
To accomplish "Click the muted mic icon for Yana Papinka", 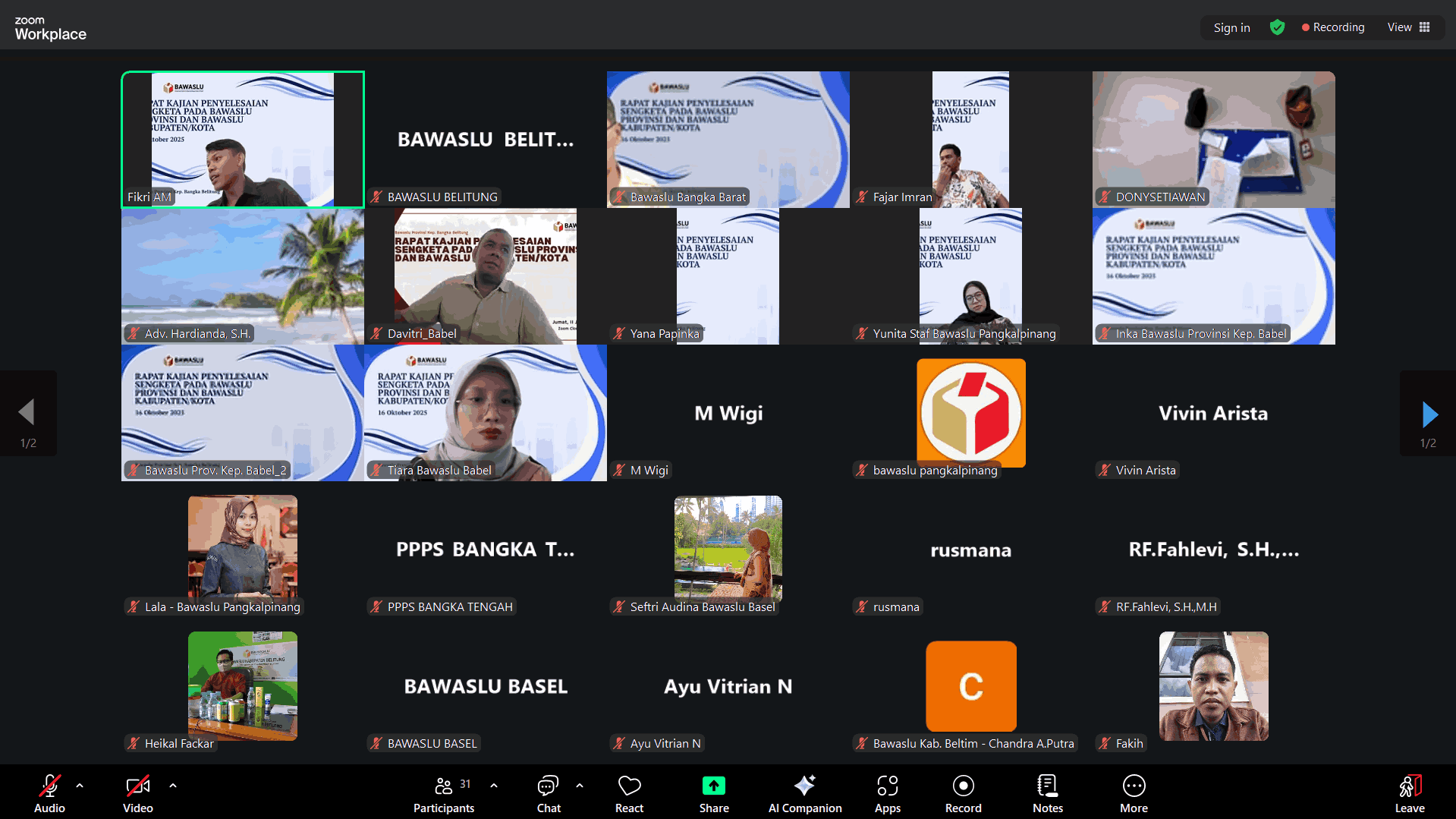I will (x=619, y=334).
